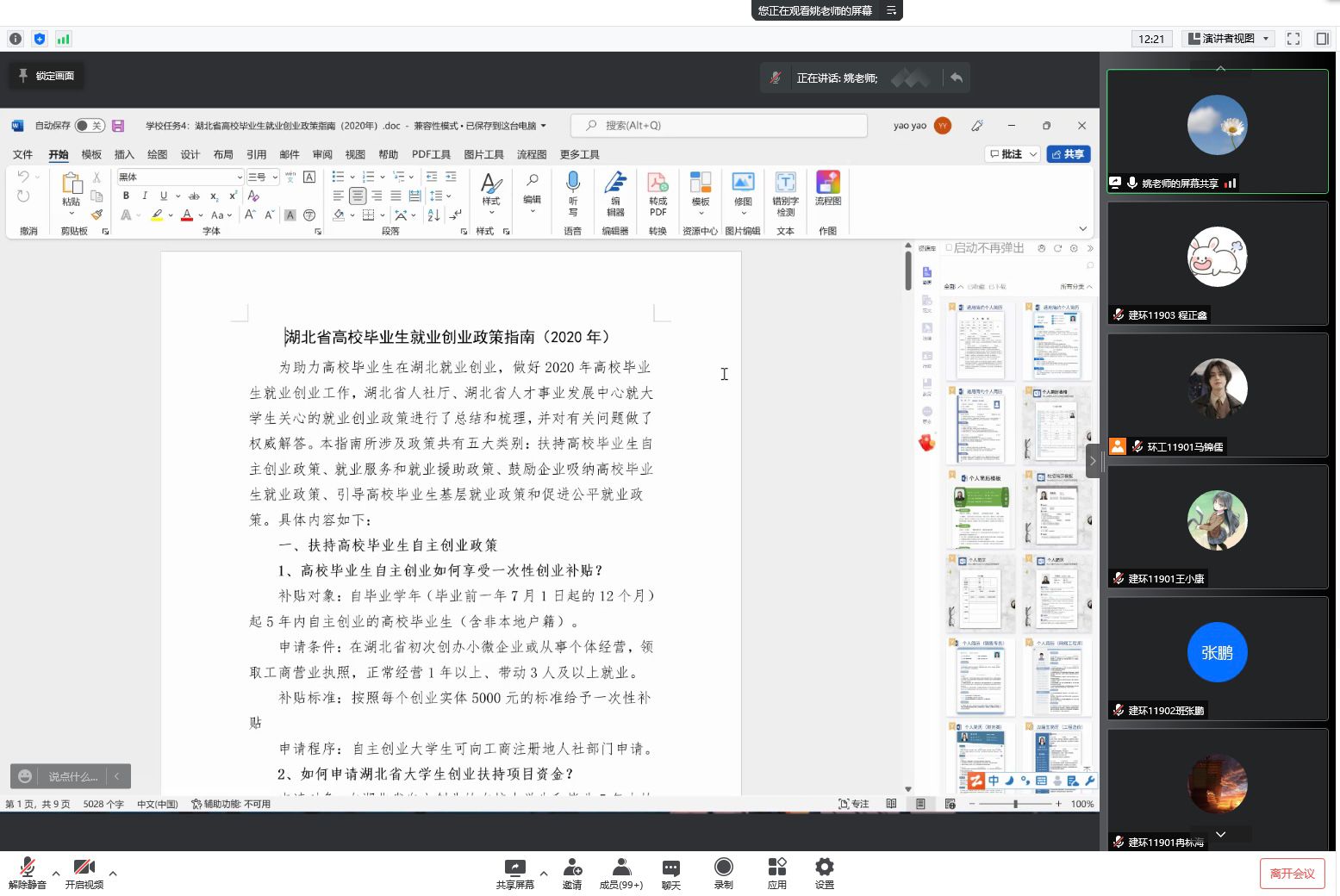Image resolution: width=1340 pixels, height=896 pixels.
Task: Click the blue Share button in Word
Action: [x=1069, y=154]
